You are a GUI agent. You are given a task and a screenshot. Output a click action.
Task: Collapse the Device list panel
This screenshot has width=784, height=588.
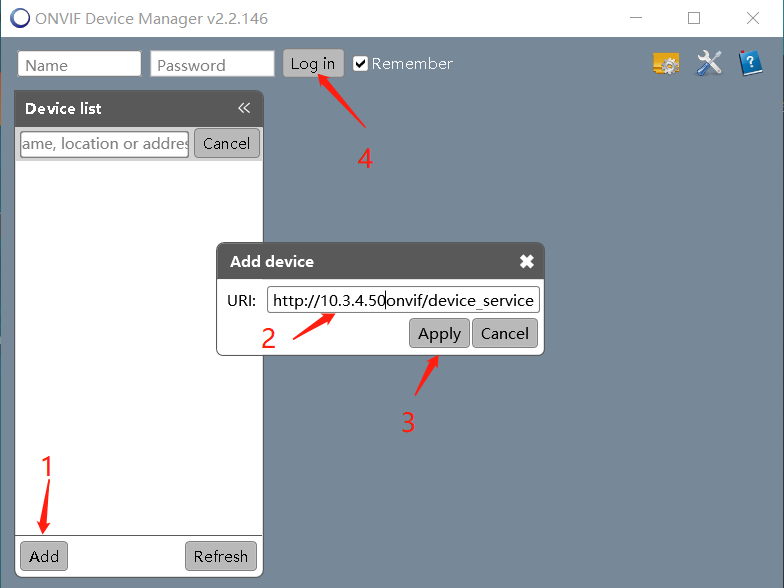point(244,109)
